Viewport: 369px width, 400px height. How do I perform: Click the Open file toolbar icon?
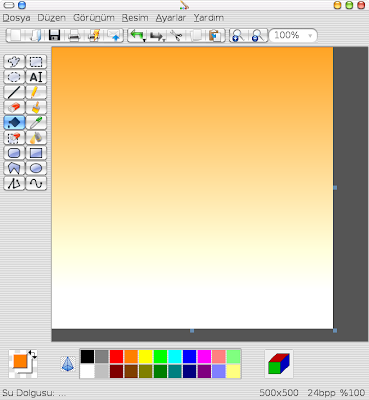35,35
